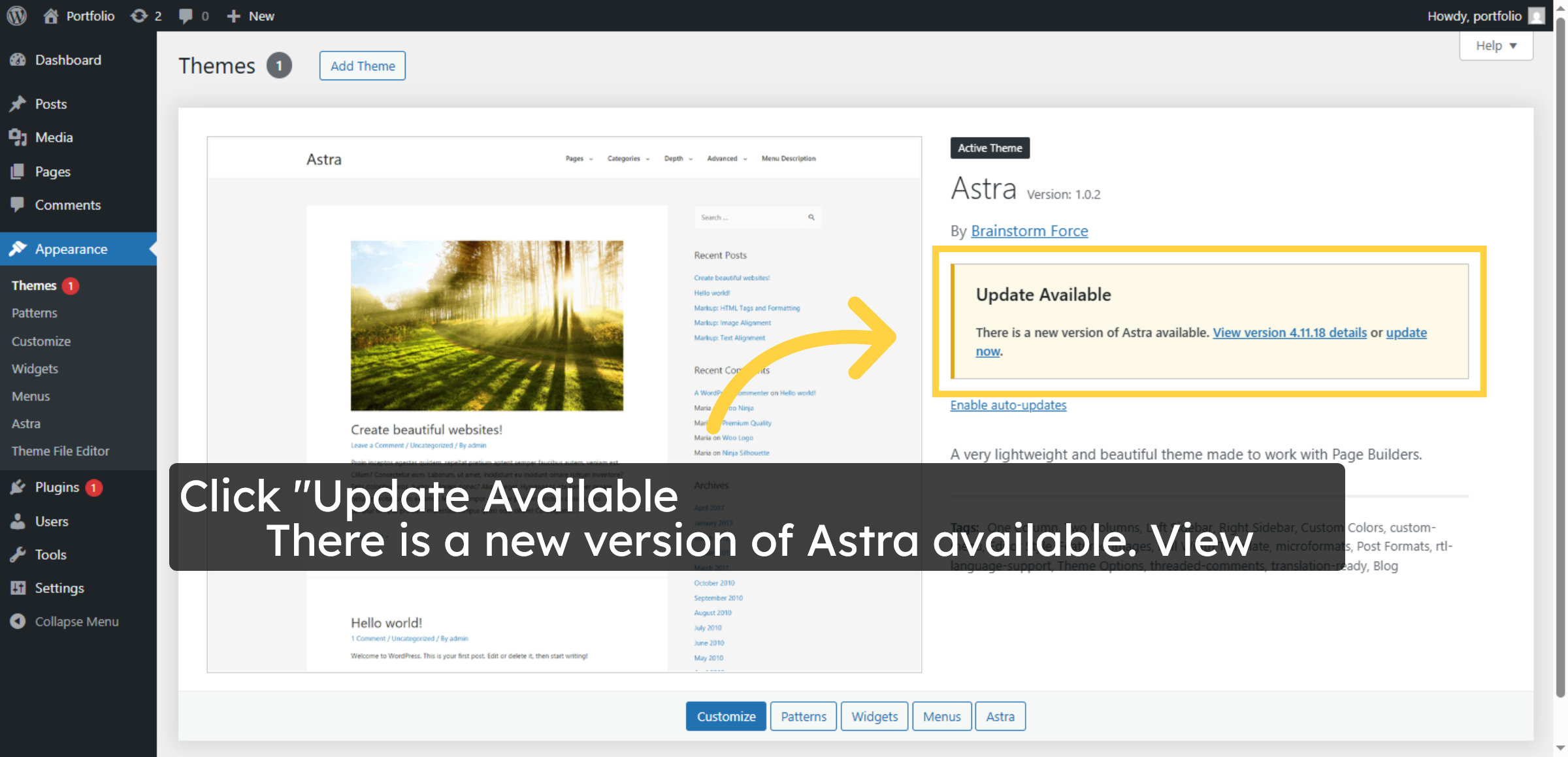Click the comments bubble icon in admin bar
This screenshot has width=1568, height=757.
(188, 15)
